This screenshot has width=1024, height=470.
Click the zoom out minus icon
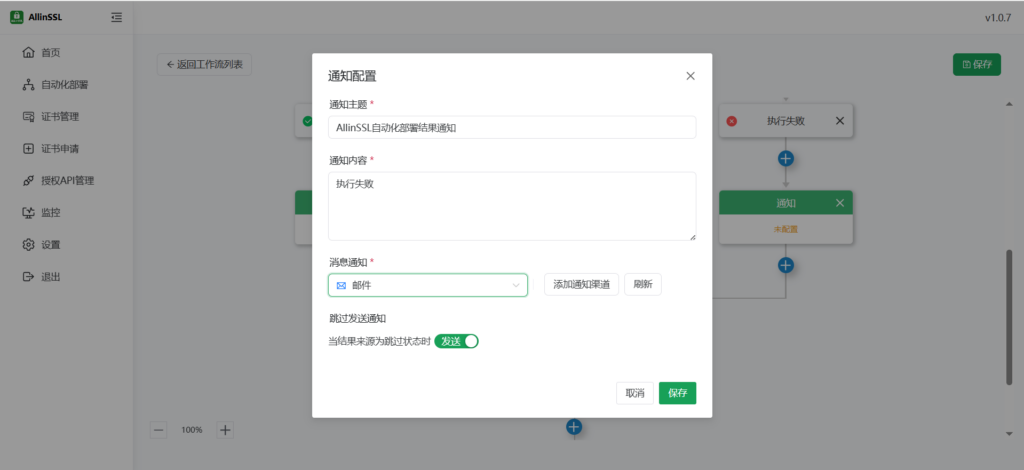click(159, 430)
